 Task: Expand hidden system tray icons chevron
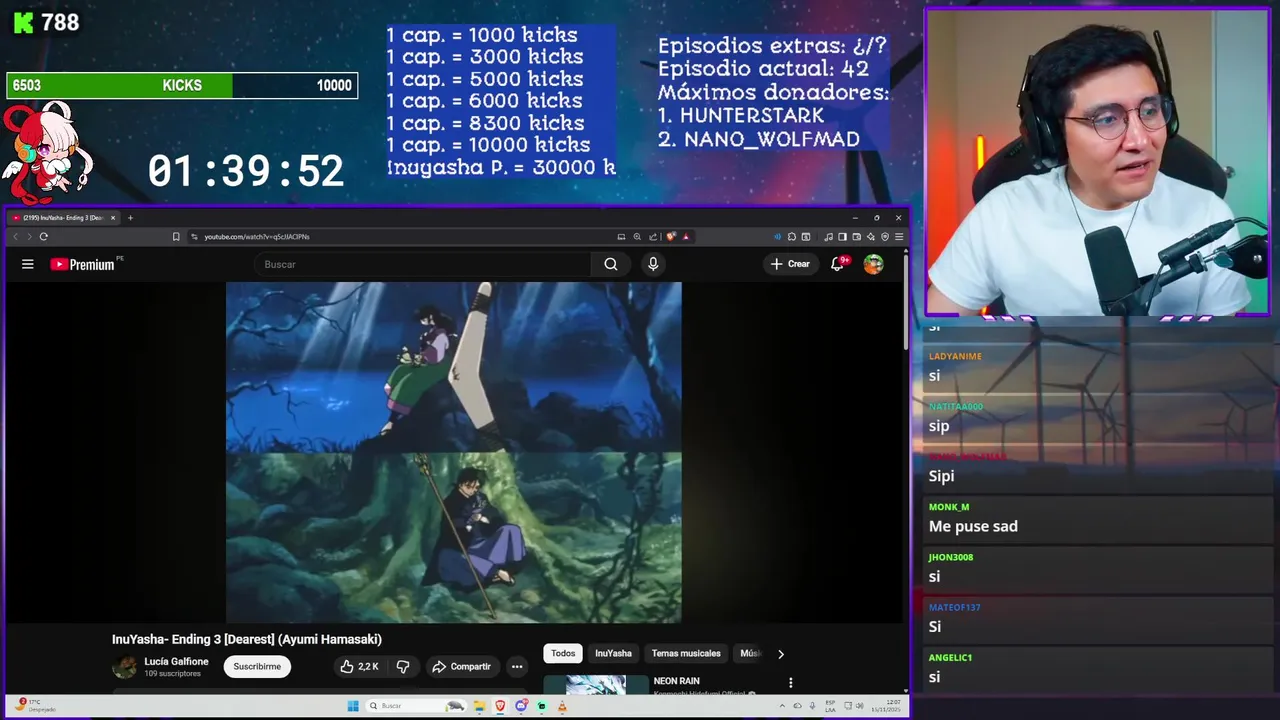[x=782, y=706]
